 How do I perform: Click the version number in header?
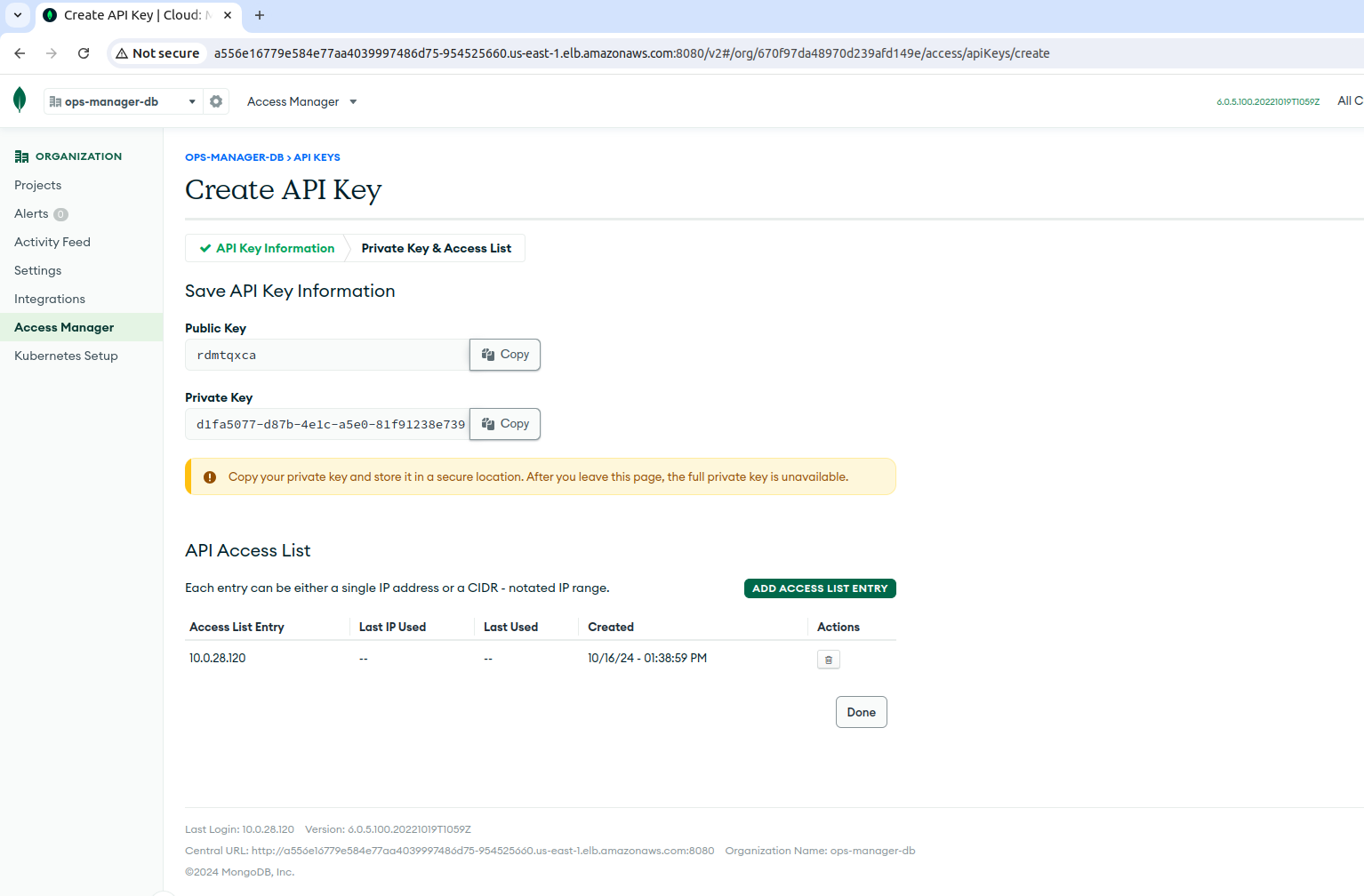click(1268, 102)
